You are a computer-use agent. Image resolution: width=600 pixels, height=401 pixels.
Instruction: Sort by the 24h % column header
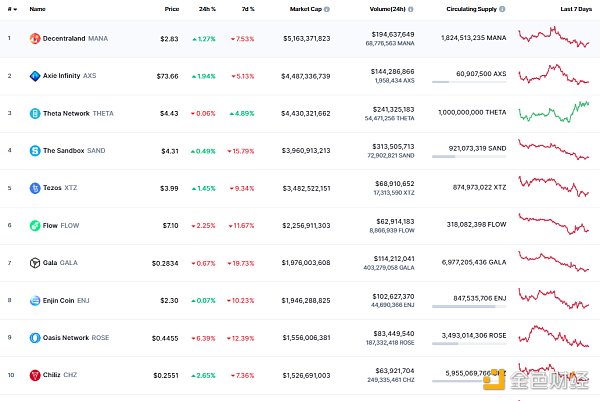[206, 9]
